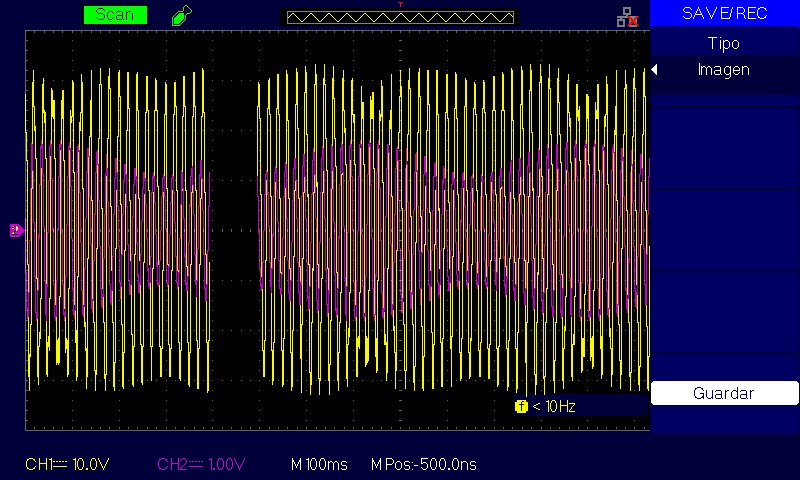The image size is (800, 480).
Task: Click the red trigger position T marker
Action: coord(401,4)
